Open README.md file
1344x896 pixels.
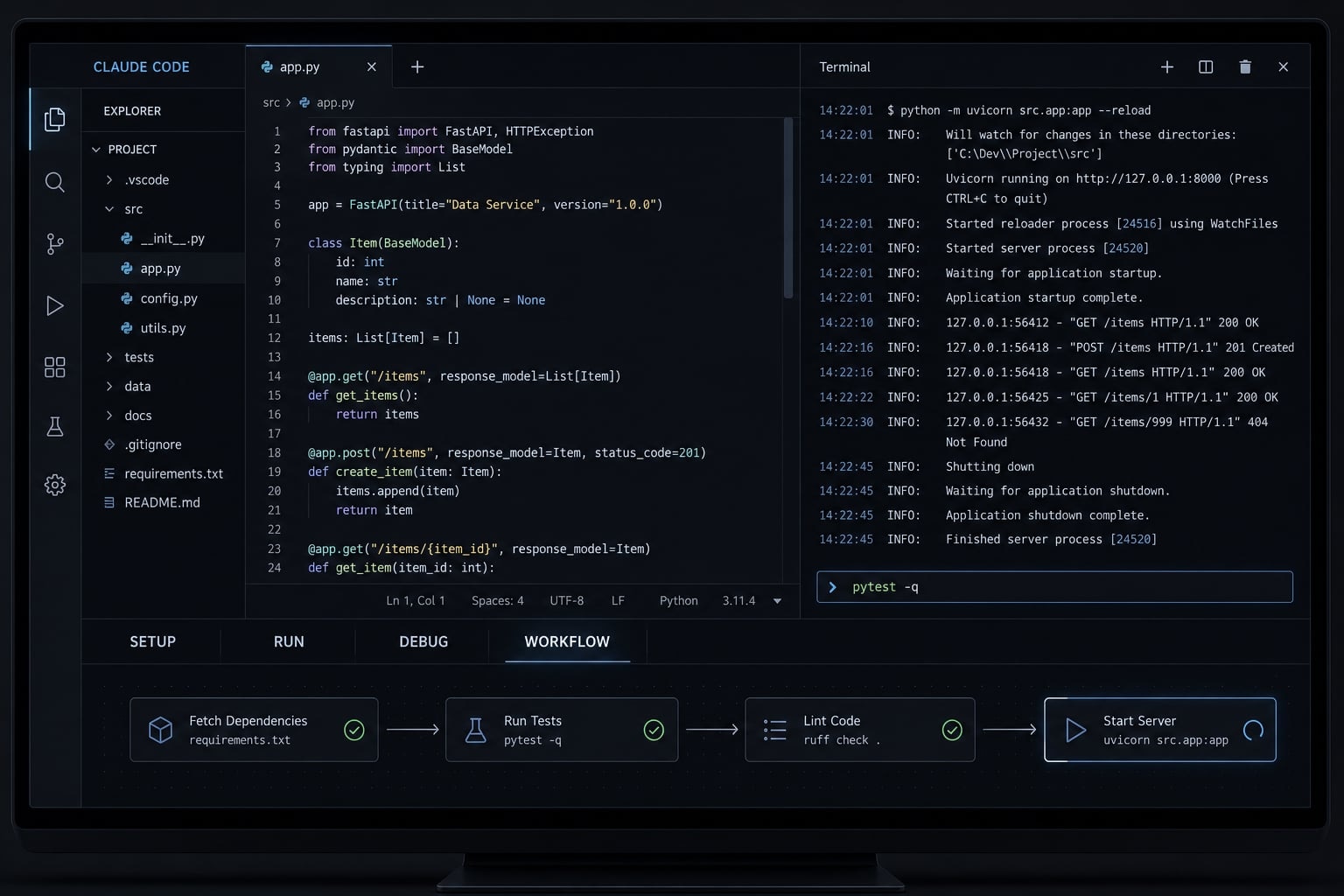click(164, 502)
